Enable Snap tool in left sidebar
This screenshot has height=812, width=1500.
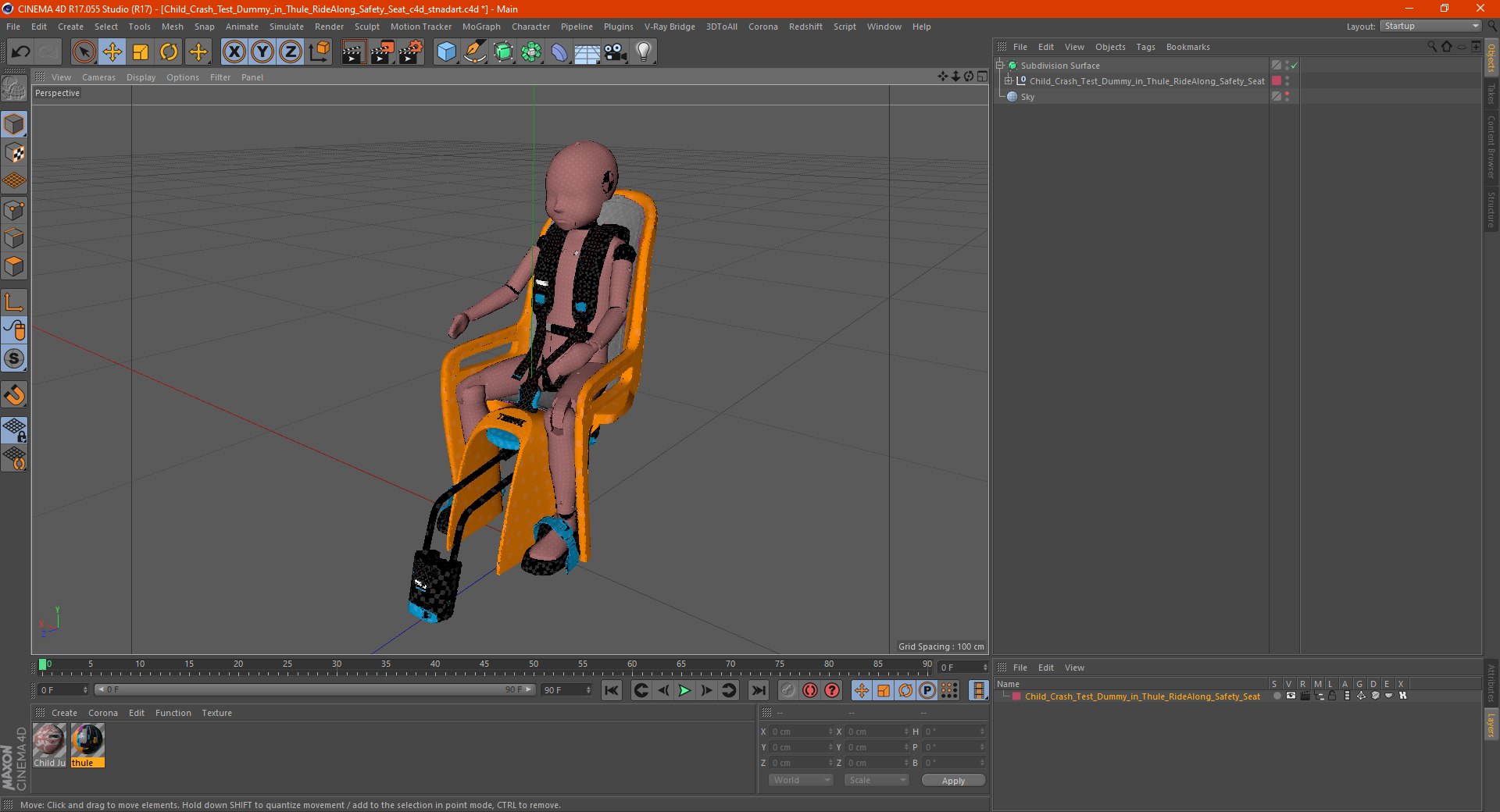point(14,395)
